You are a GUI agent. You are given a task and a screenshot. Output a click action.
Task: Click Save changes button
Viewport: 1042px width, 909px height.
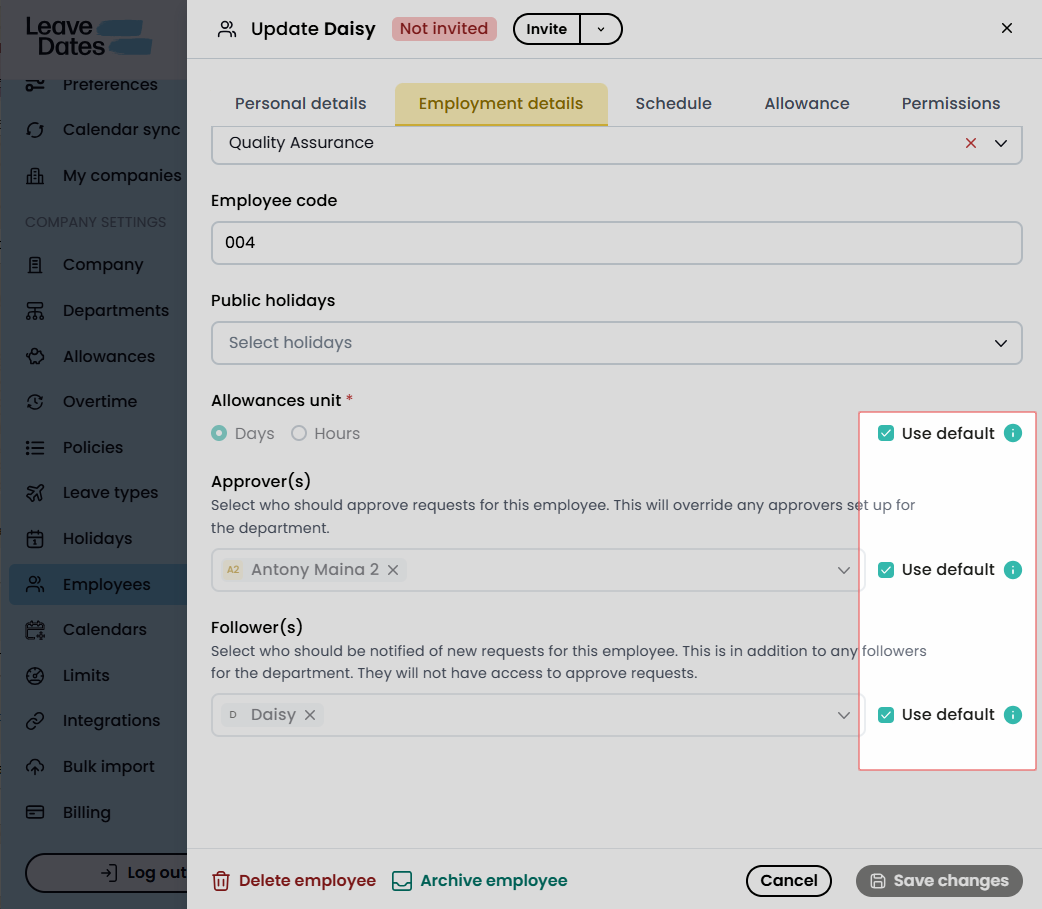coord(939,881)
